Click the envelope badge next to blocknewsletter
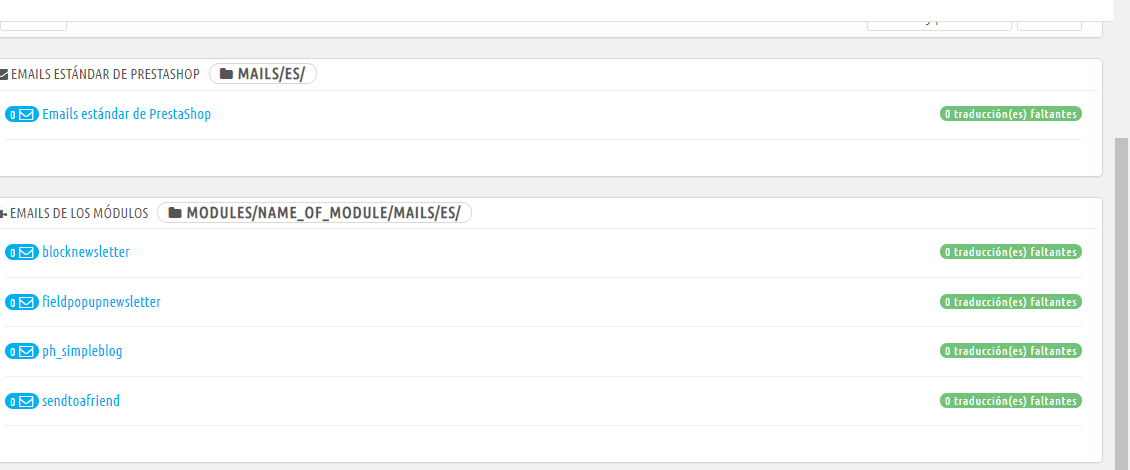The height and width of the screenshot is (470, 1130). pyautogui.click(x=22, y=252)
